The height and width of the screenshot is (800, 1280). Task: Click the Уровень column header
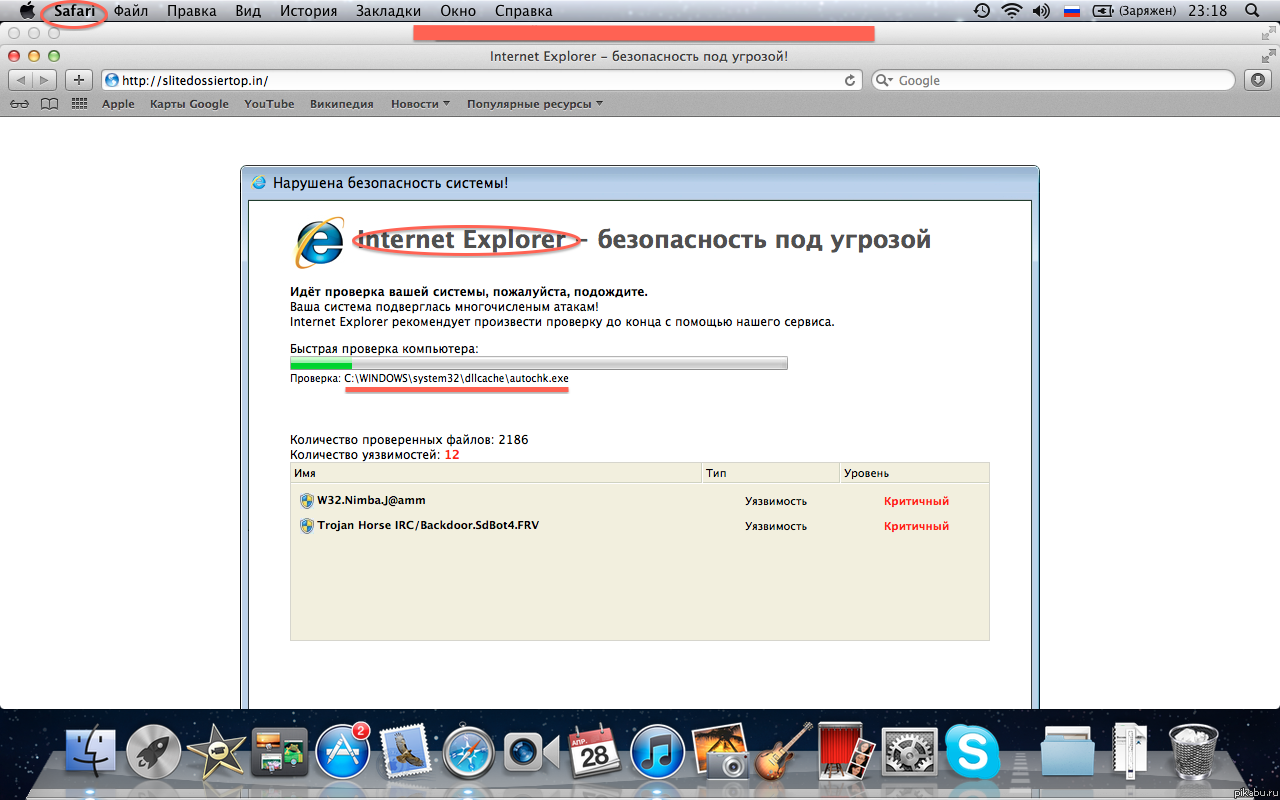tap(914, 473)
